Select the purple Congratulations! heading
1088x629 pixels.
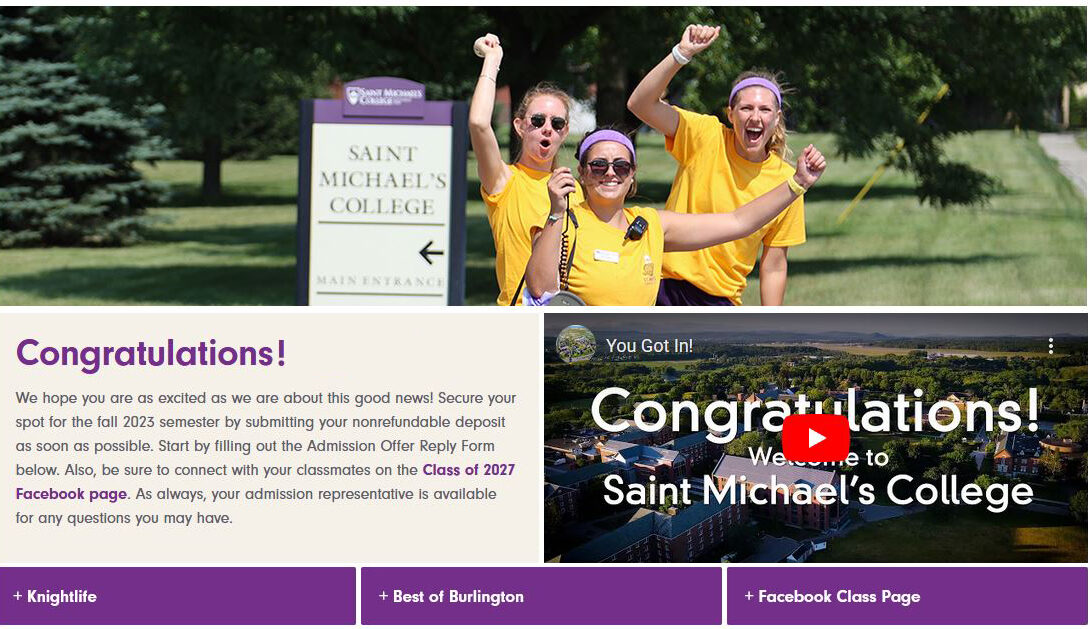pyautogui.click(x=151, y=353)
